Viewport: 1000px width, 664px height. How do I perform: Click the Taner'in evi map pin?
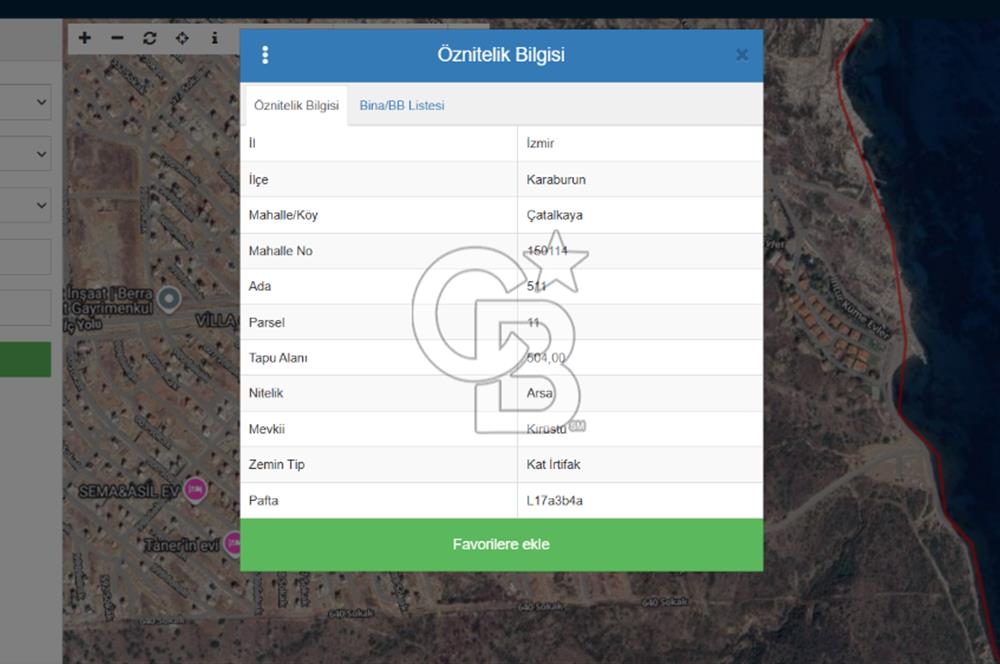coord(232,543)
